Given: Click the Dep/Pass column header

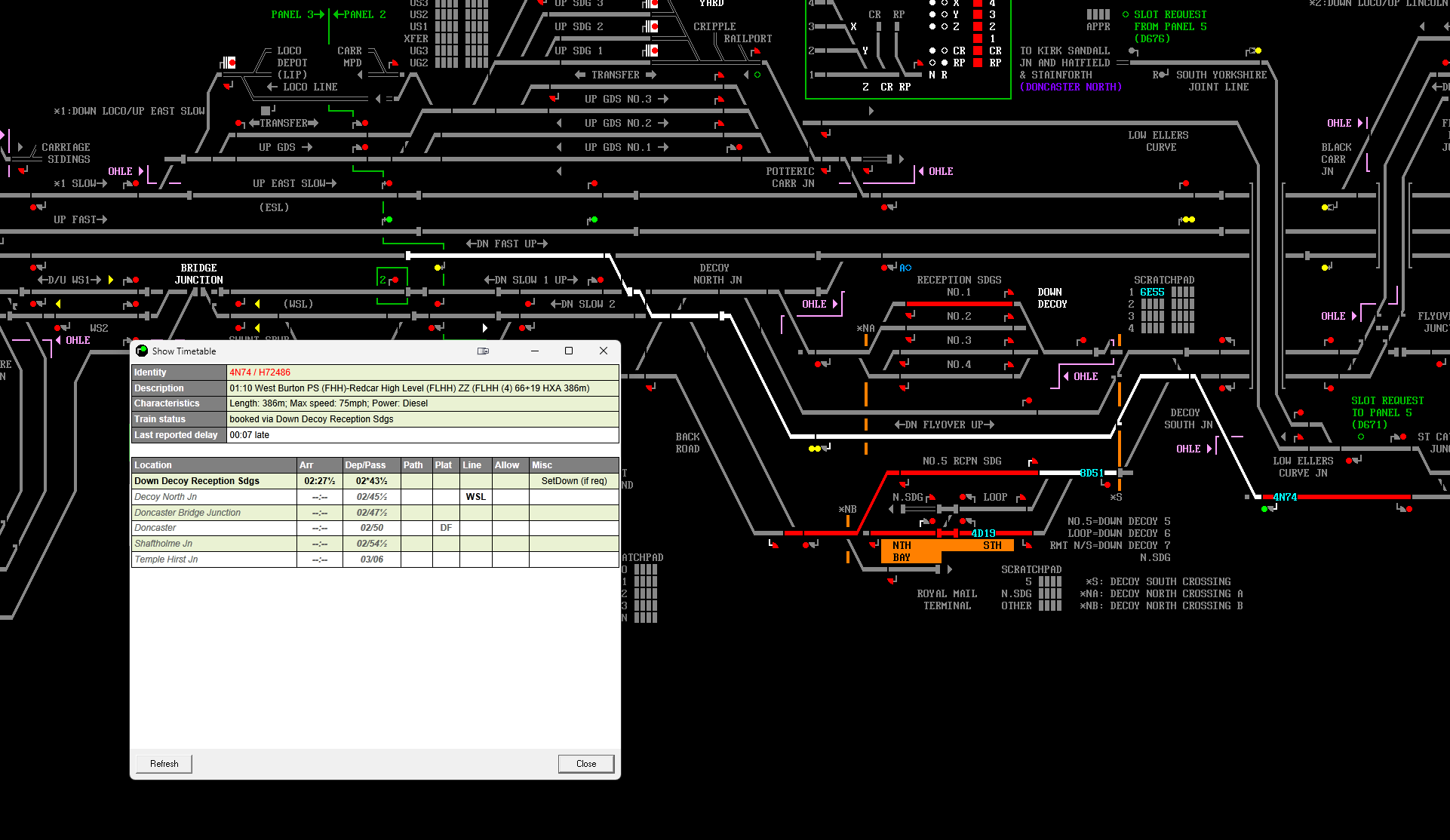Looking at the screenshot, I should coord(372,465).
